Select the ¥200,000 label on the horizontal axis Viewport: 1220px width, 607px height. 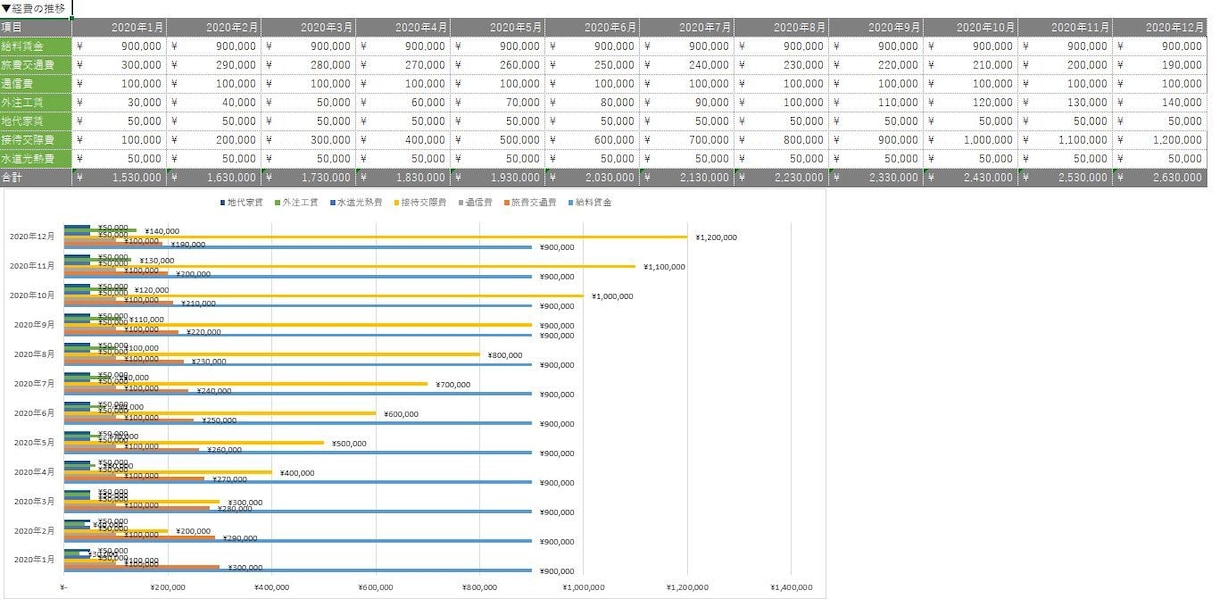(167, 588)
